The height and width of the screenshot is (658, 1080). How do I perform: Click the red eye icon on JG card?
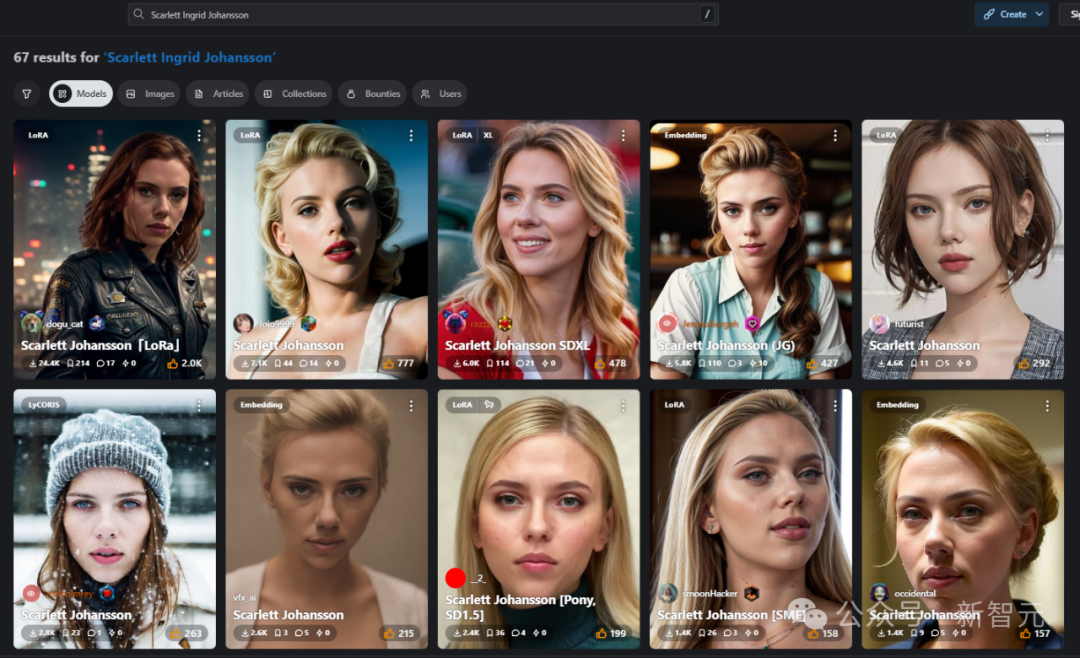[667, 324]
